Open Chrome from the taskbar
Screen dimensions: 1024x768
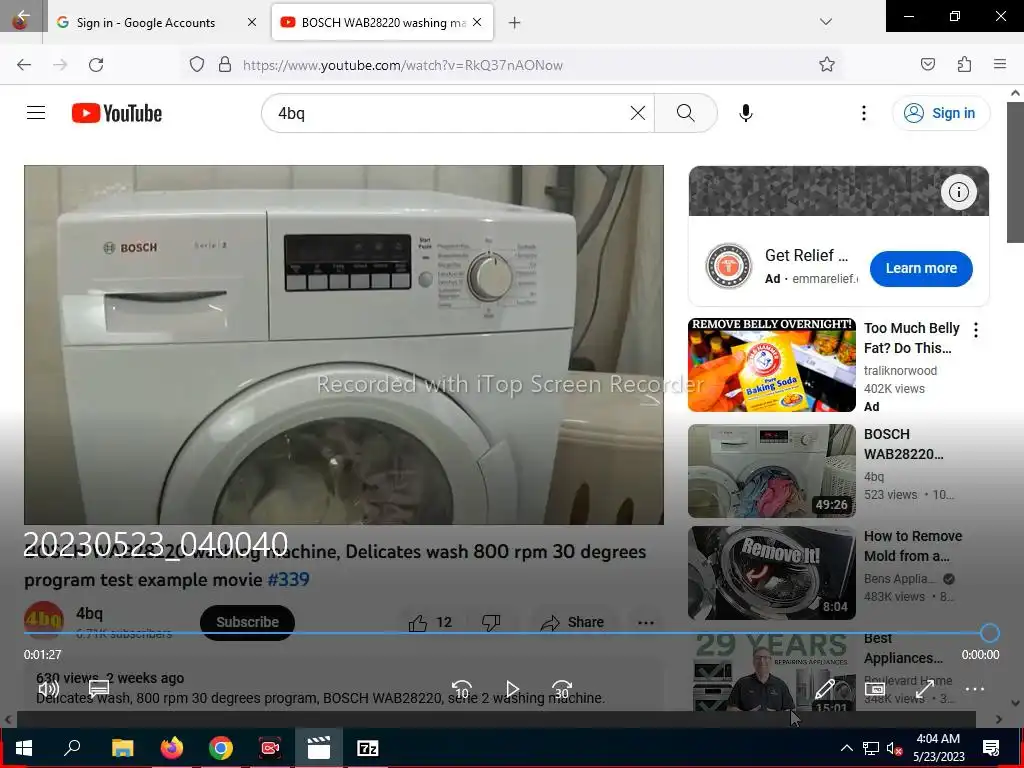221,748
